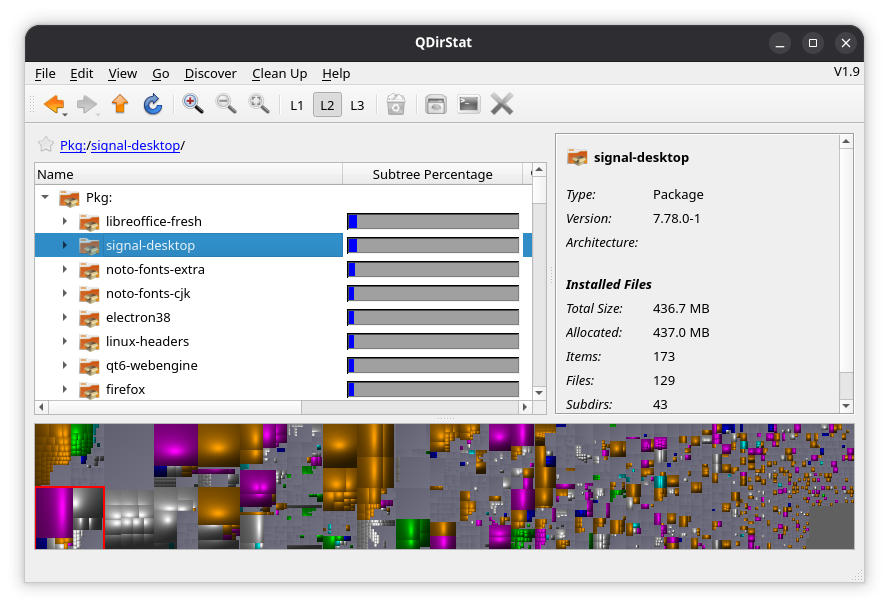This screenshot has width=889, height=607.
Task: Switch to layout L2
Action: pyautogui.click(x=327, y=105)
